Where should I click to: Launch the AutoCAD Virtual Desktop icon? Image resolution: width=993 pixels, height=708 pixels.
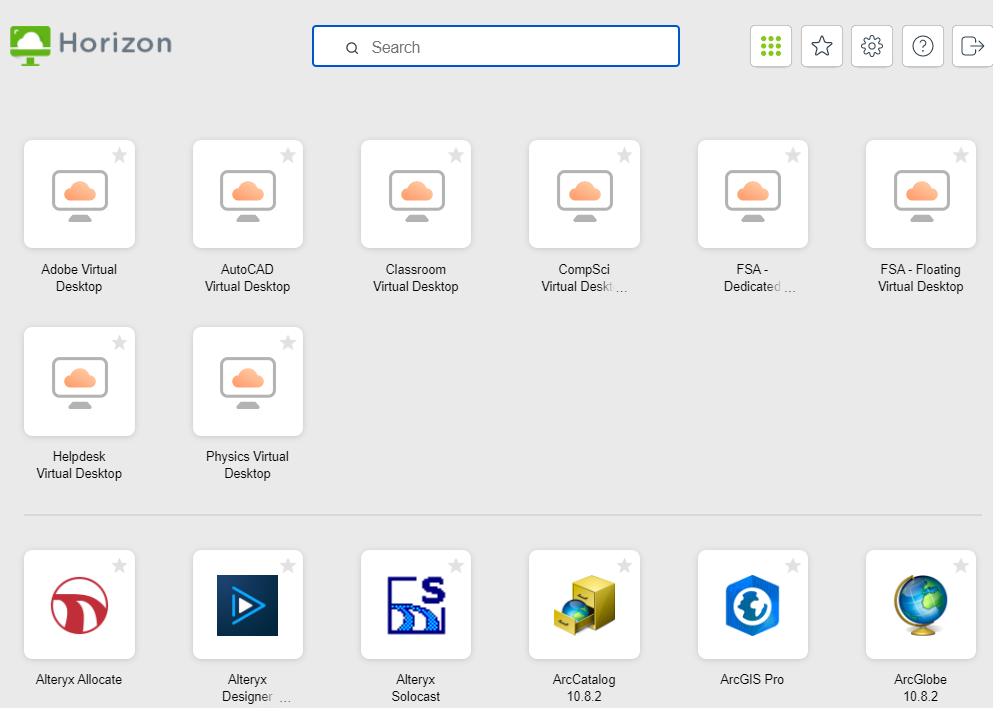[248, 194]
